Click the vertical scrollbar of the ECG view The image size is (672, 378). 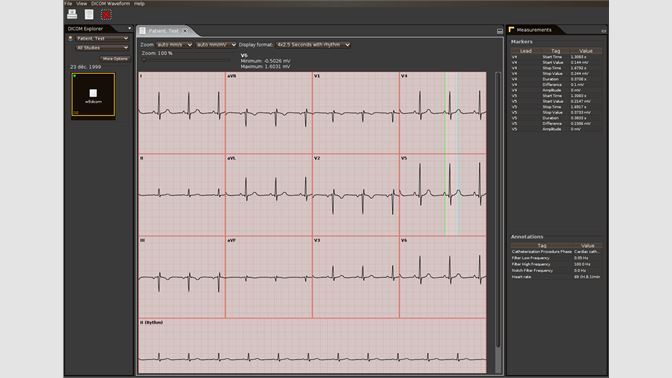(498, 210)
